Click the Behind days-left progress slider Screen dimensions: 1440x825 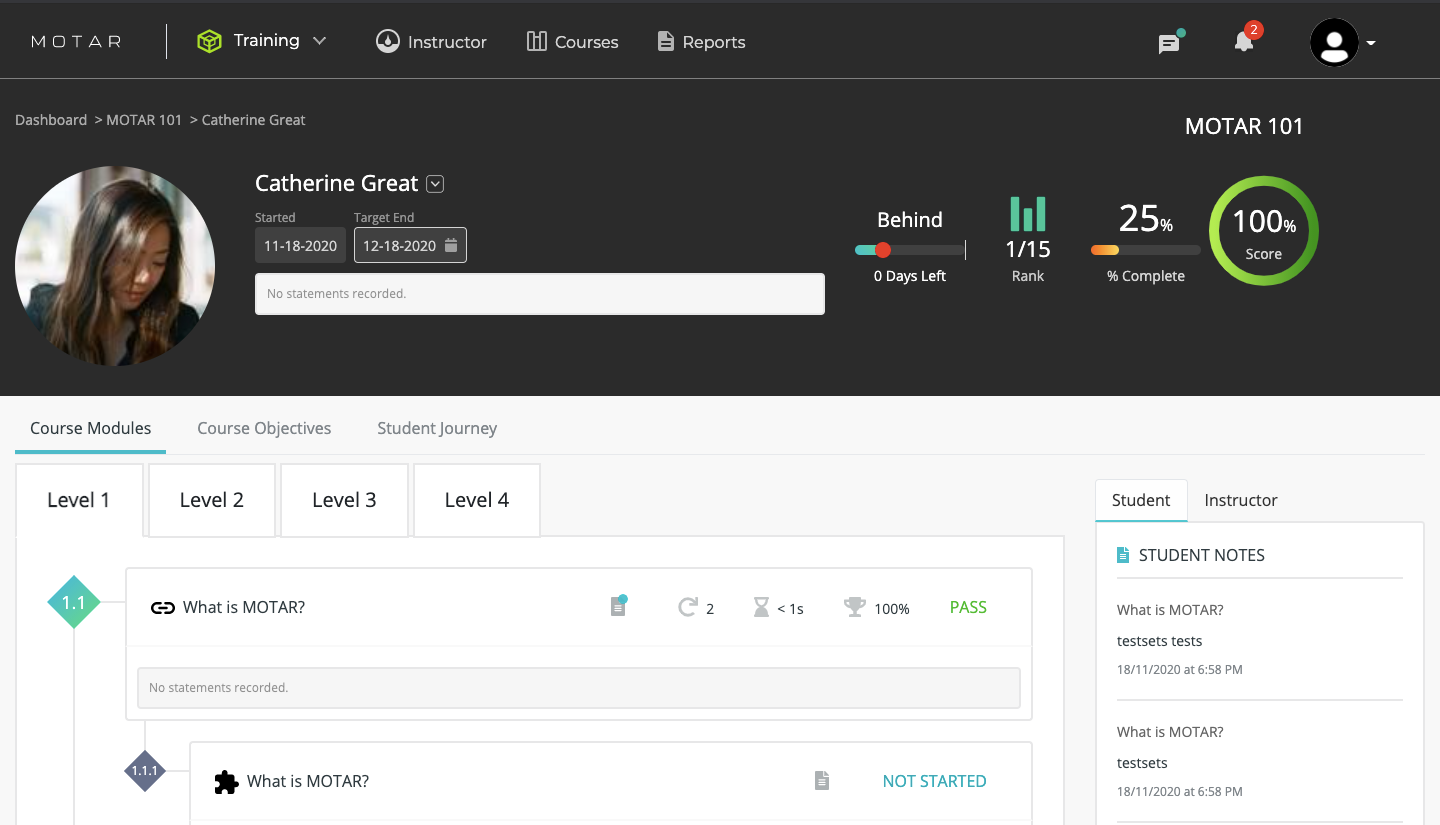point(910,250)
